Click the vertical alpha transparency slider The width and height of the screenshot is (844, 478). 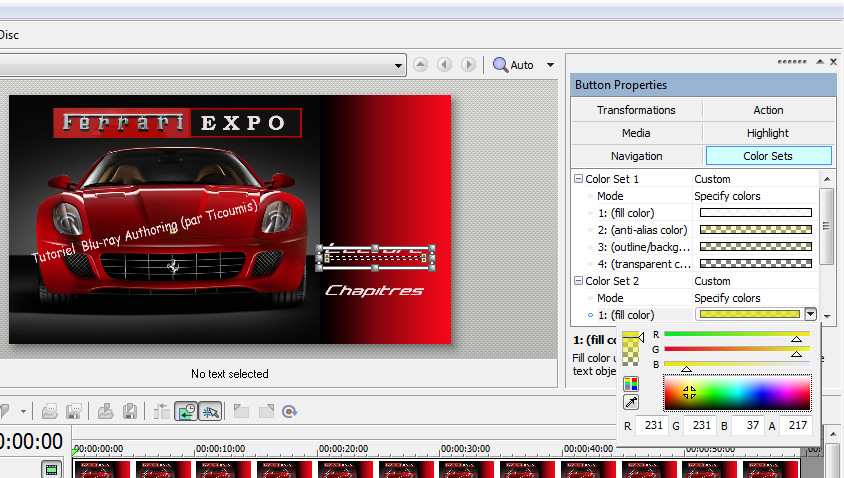(631, 349)
